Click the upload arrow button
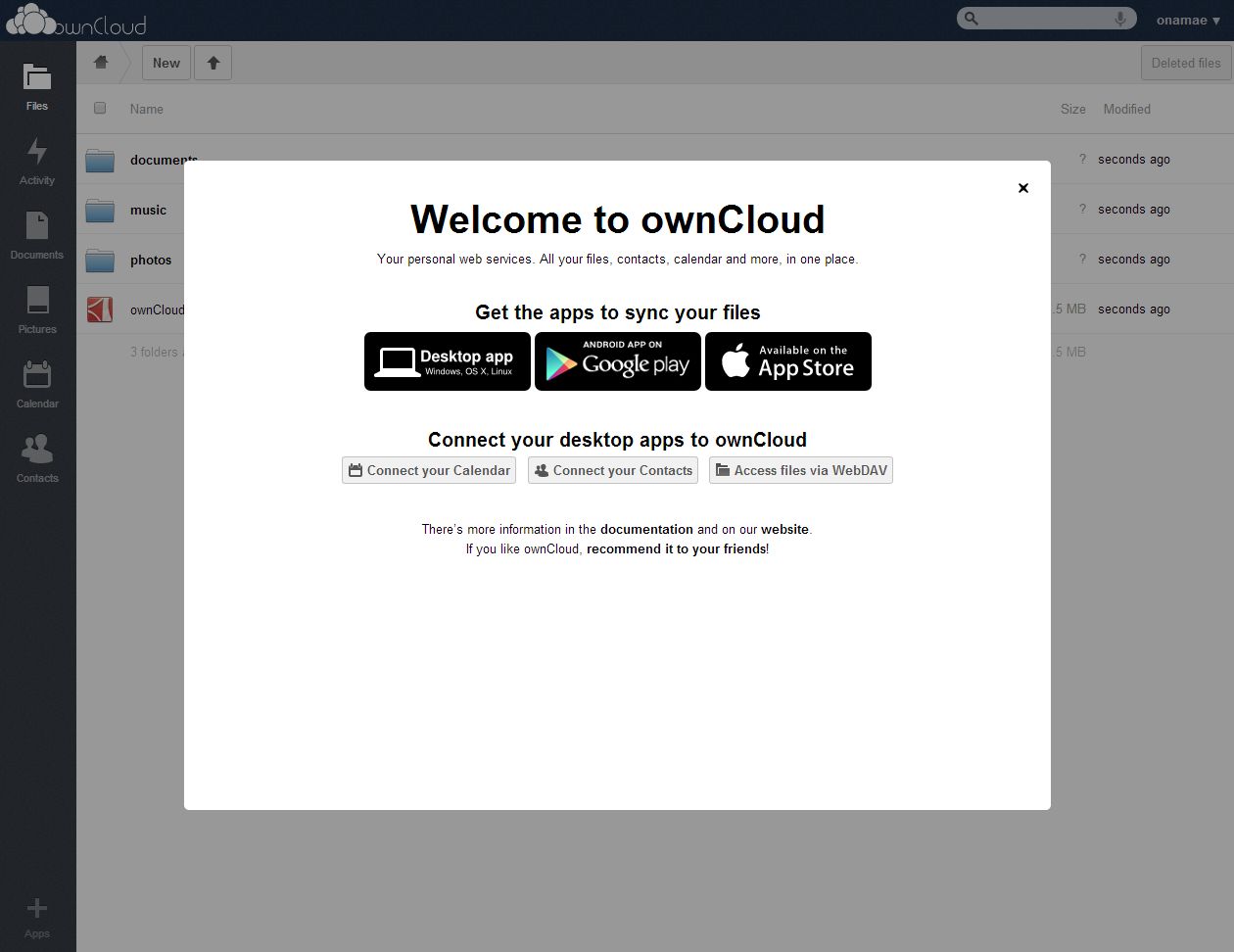 point(214,63)
